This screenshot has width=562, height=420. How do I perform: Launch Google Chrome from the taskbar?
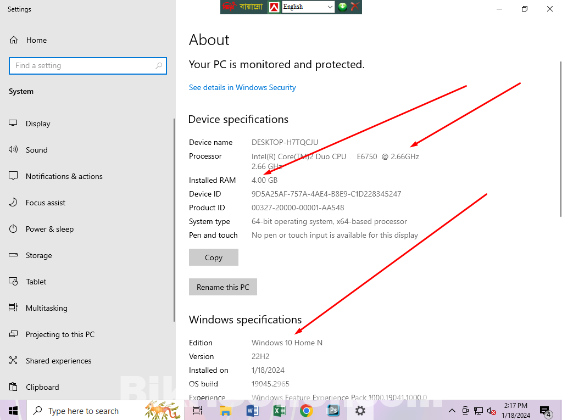pos(306,411)
